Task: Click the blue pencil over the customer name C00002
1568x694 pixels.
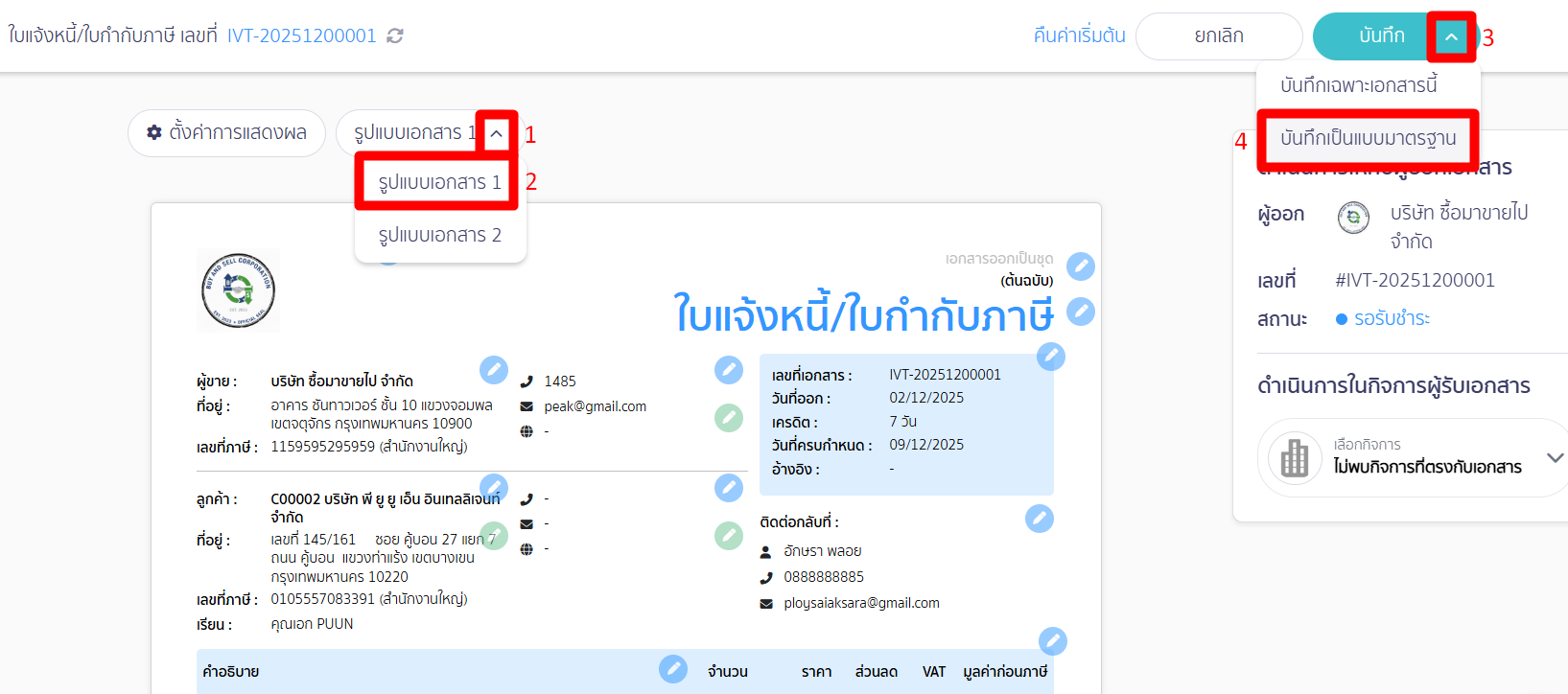Action: tap(494, 487)
